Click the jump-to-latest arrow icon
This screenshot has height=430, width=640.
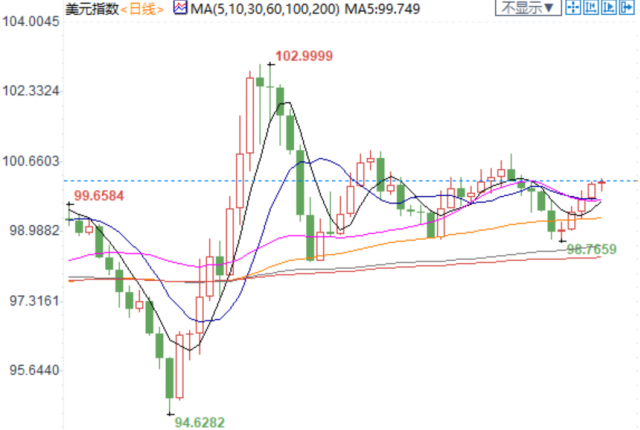coord(627,7)
